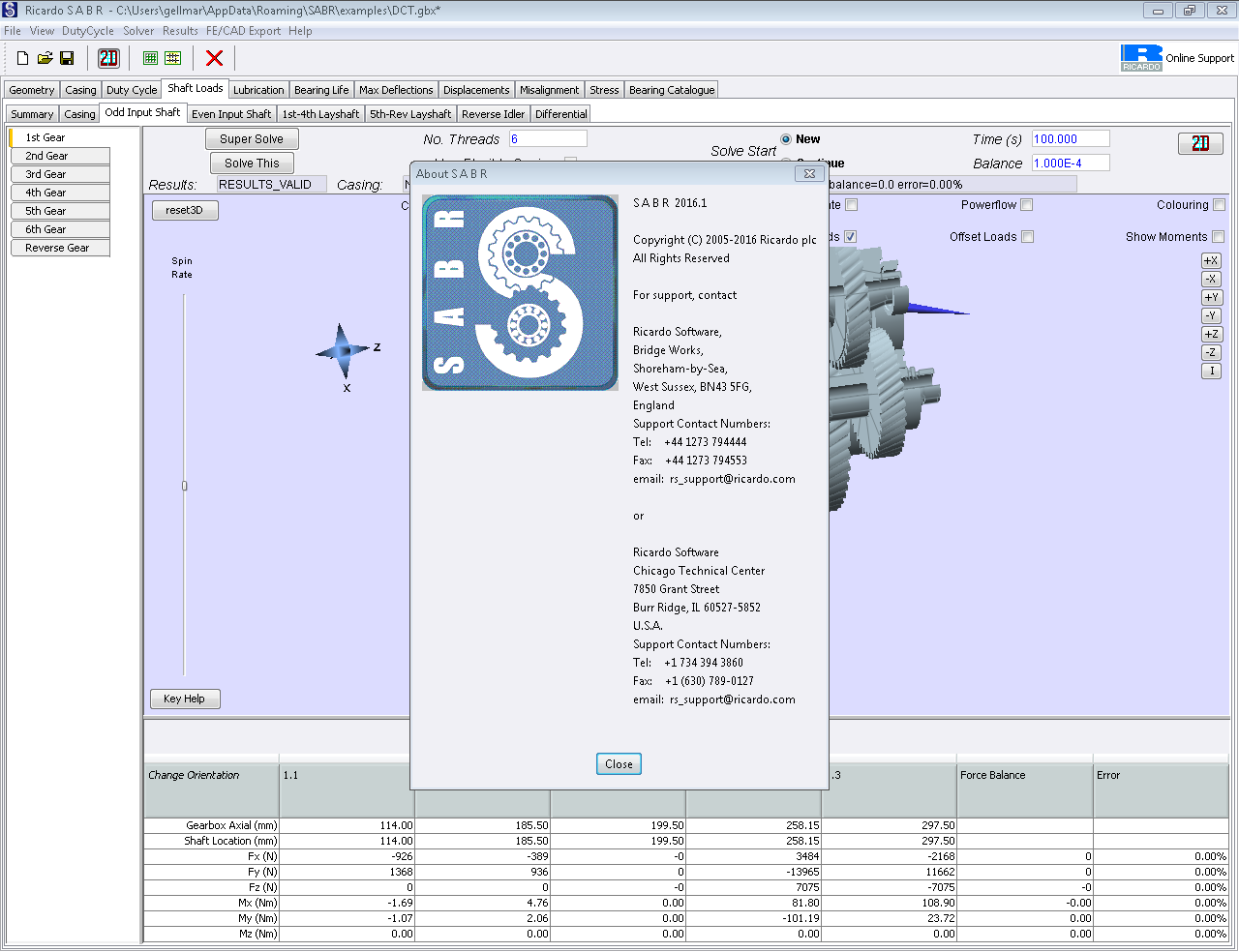Save the model using the floppy disk icon
The height and width of the screenshot is (952, 1239).
[x=67, y=58]
